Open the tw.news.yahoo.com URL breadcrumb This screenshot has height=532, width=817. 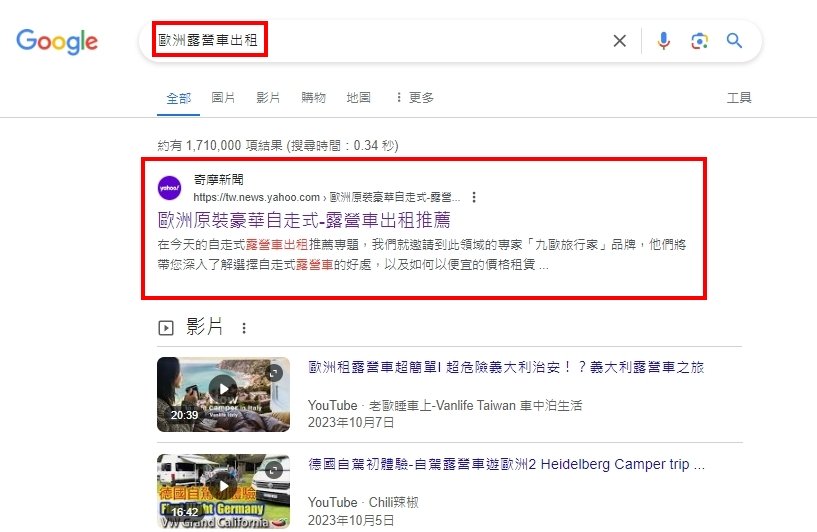[327, 197]
